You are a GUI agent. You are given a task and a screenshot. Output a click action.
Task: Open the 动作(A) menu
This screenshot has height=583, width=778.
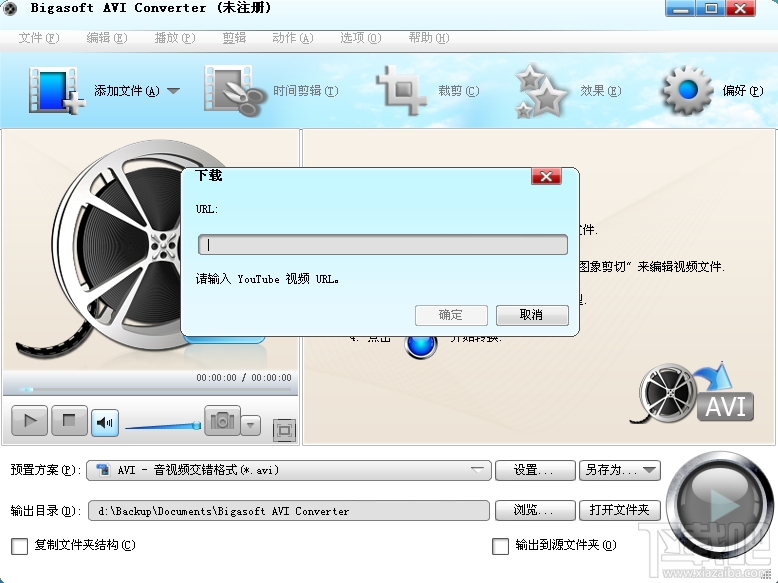pos(293,38)
